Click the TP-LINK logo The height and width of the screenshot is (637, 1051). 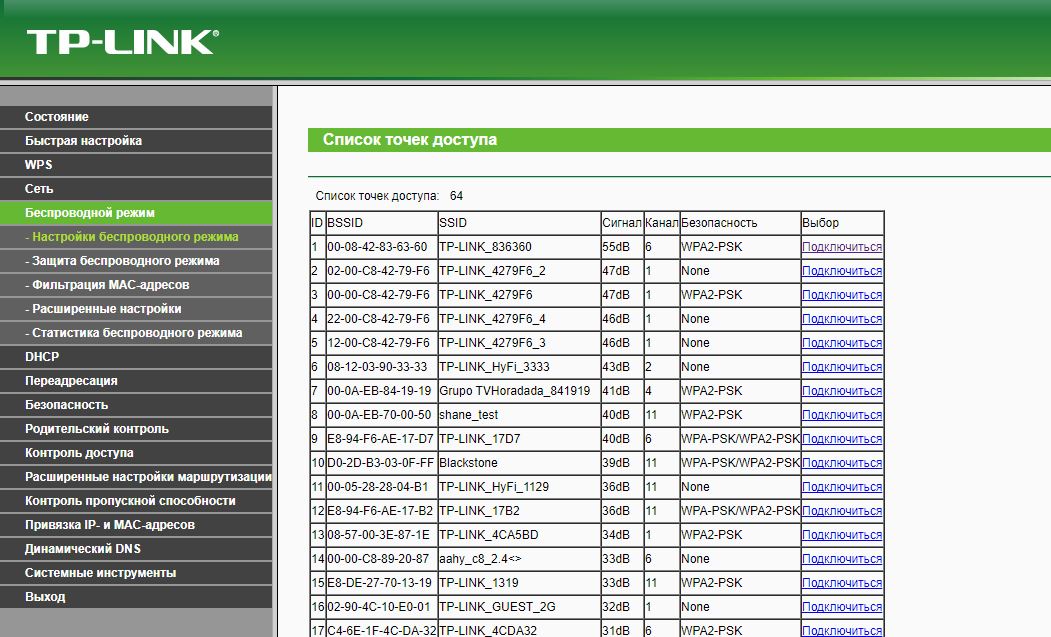coord(123,42)
